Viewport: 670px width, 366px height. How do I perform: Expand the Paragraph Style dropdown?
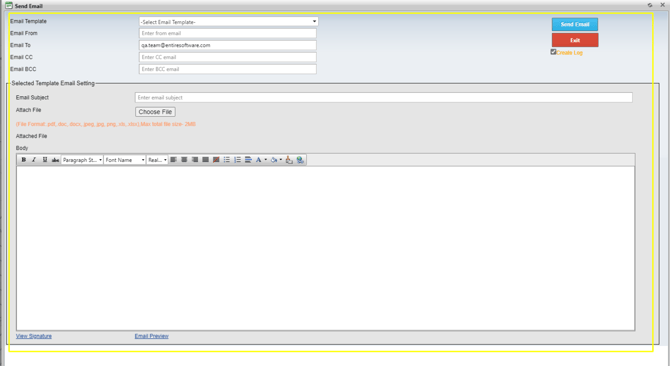(x=82, y=160)
